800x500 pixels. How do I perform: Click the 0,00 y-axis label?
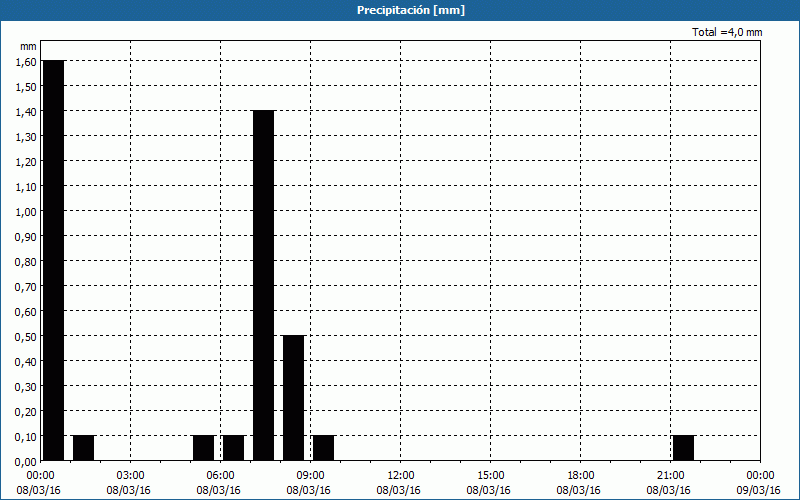click(26, 461)
